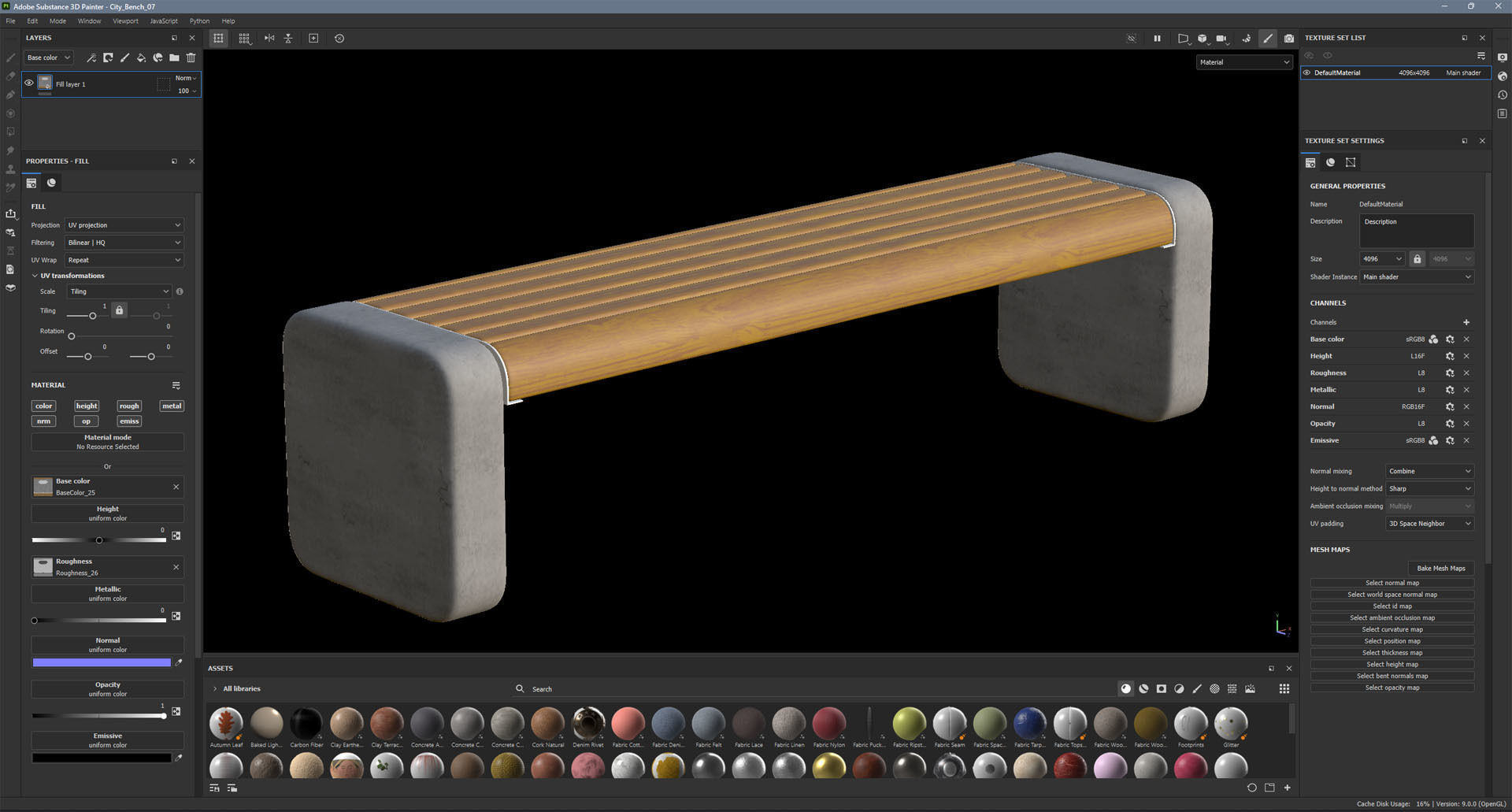Open the 3D cube view mode icon
This screenshot has height=812, width=1512.
tap(1203, 38)
